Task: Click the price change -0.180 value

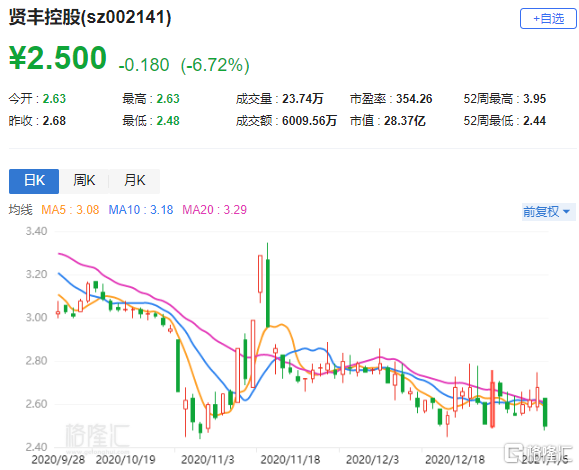Action: (x=144, y=65)
